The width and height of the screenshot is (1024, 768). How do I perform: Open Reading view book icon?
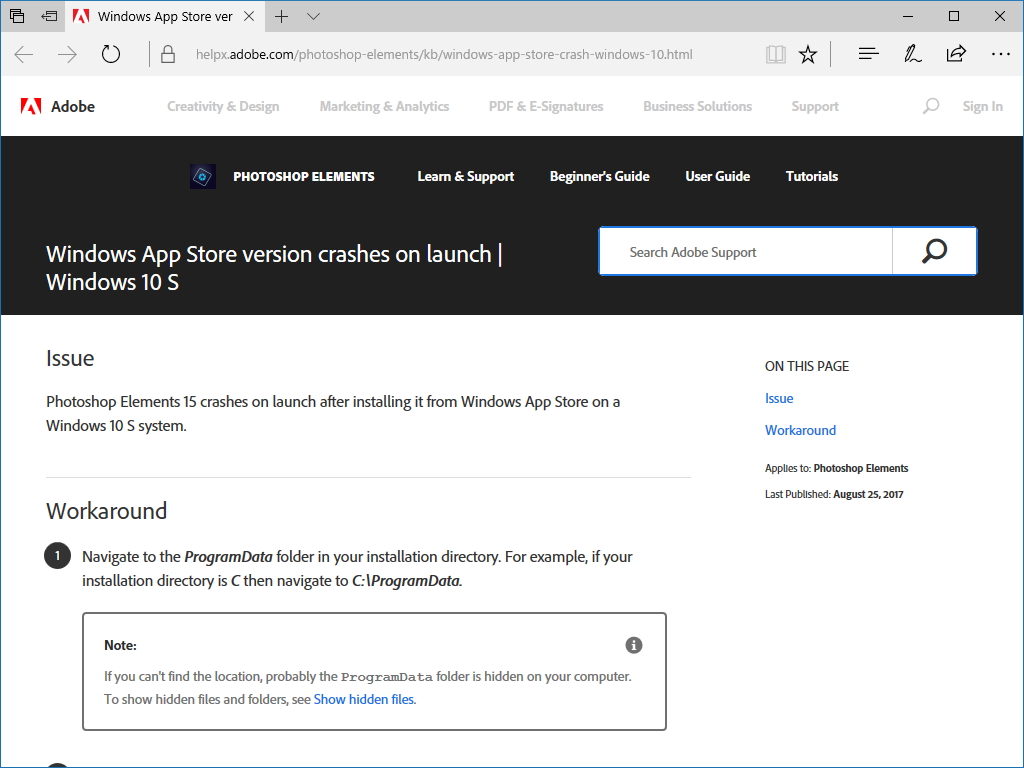click(x=775, y=55)
